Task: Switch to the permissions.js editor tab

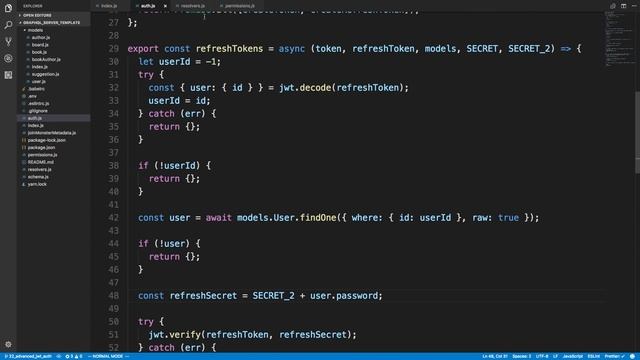Action: [x=240, y=6]
